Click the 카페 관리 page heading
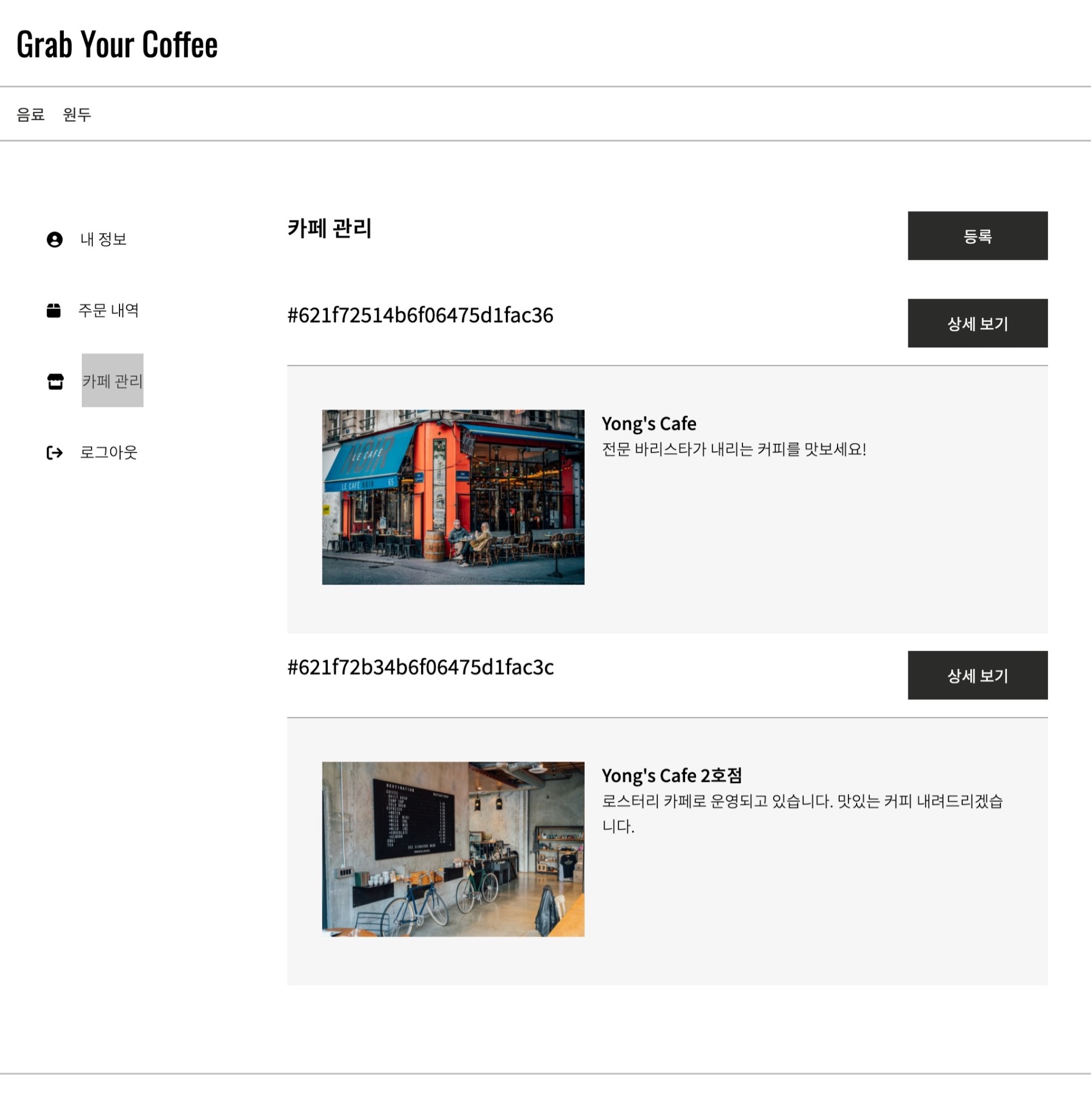 click(329, 228)
